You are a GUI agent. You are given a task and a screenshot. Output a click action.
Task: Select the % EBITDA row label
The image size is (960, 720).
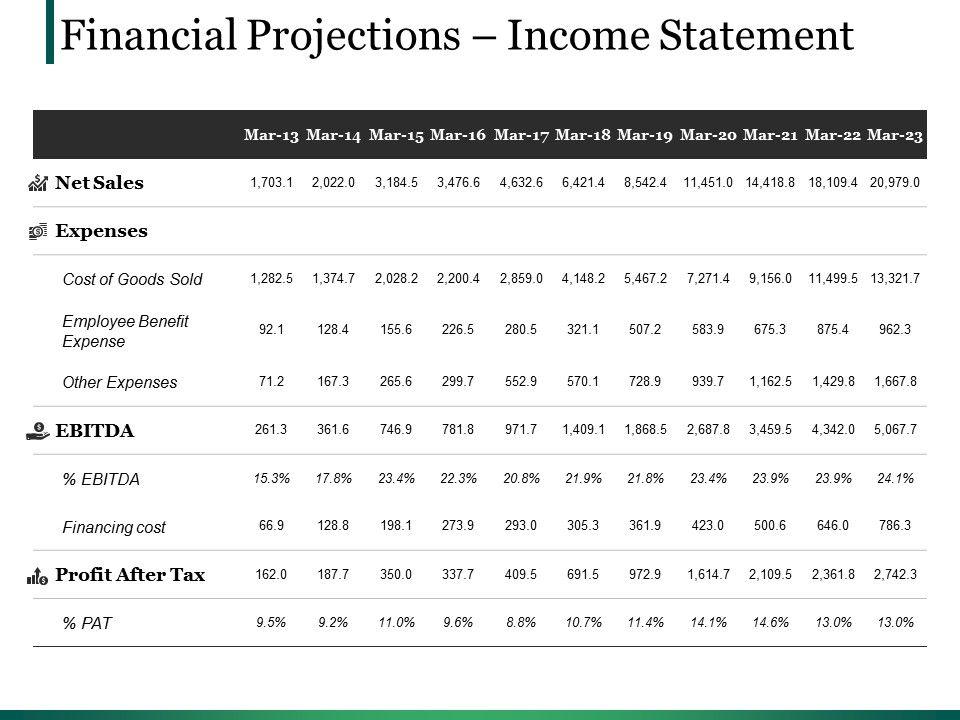click(101, 479)
